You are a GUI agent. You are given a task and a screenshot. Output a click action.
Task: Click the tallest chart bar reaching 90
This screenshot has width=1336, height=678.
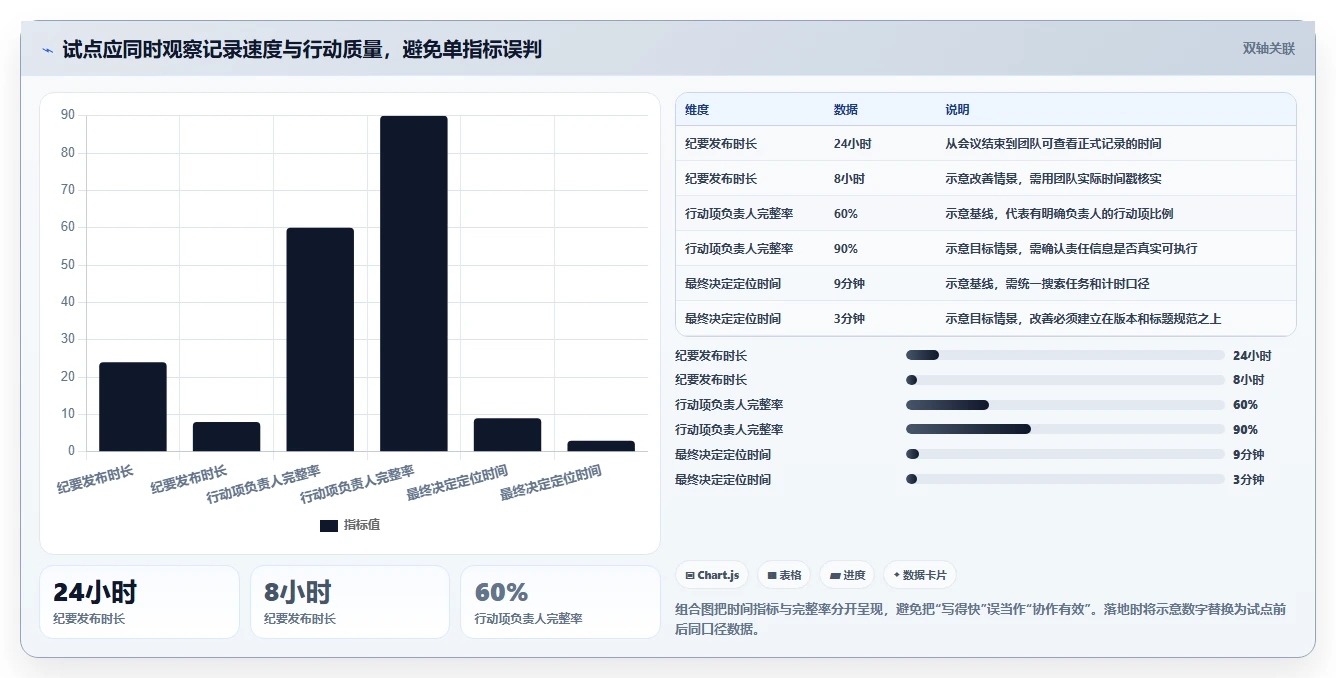414,283
